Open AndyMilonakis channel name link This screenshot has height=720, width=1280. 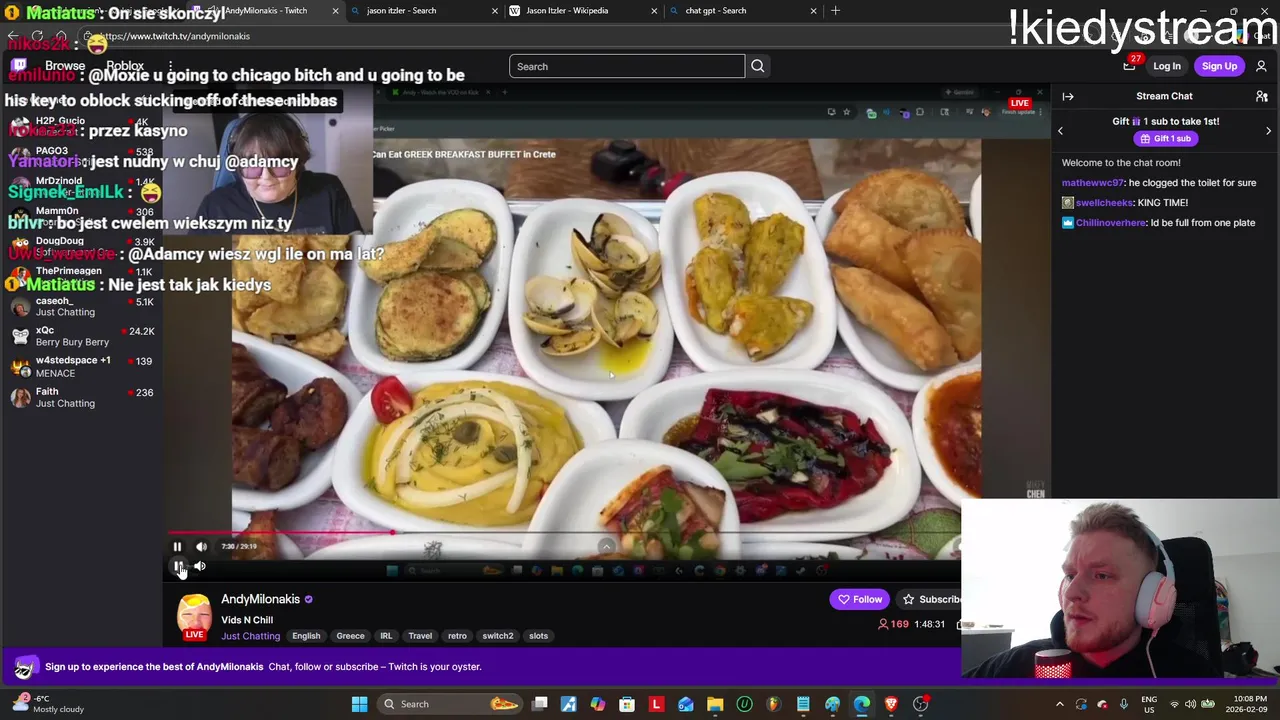pyautogui.click(x=260, y=599)
